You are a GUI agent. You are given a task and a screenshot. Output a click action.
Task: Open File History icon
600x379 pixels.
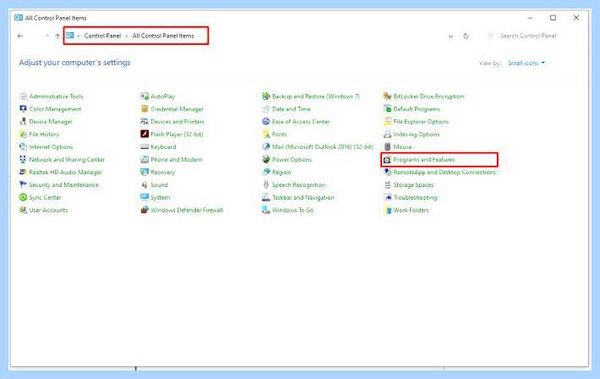pos(23,134)
